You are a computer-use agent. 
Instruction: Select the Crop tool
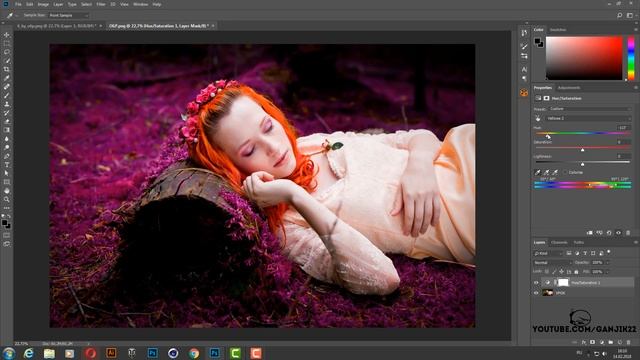(x=7, y=69)
